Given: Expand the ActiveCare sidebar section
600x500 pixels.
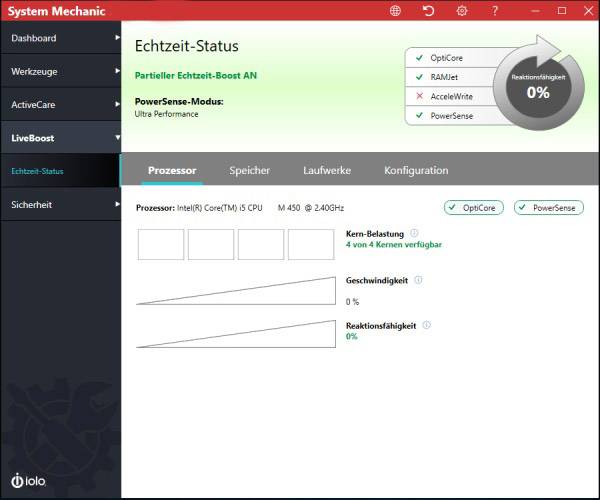Looking at the screenshot, I should (60, 104).
